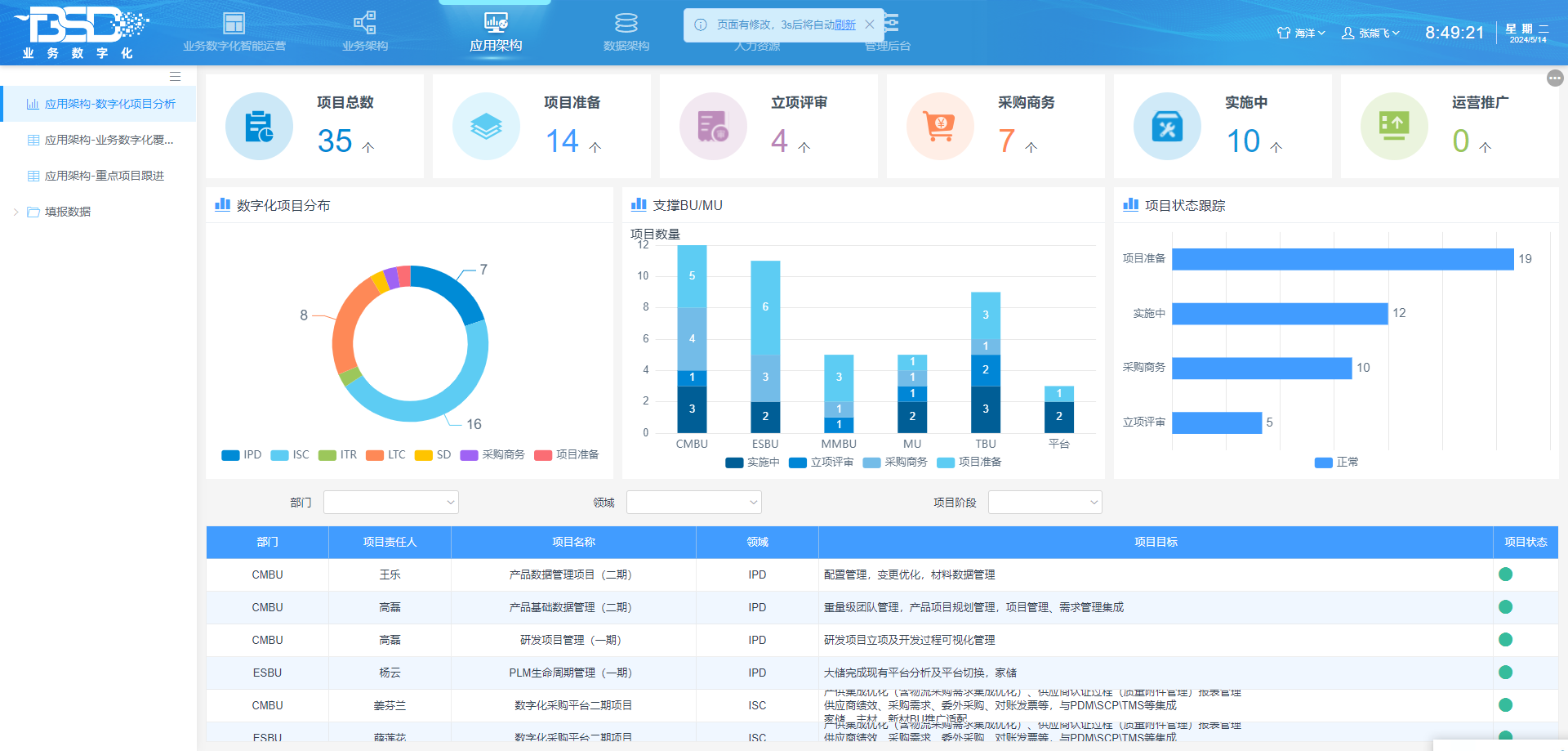This screenshot has width=1568, height=751.
Task: Click the 采购商务 horizontal bar showing 10
Action: pyautogui.click(x=1262, y=368)
